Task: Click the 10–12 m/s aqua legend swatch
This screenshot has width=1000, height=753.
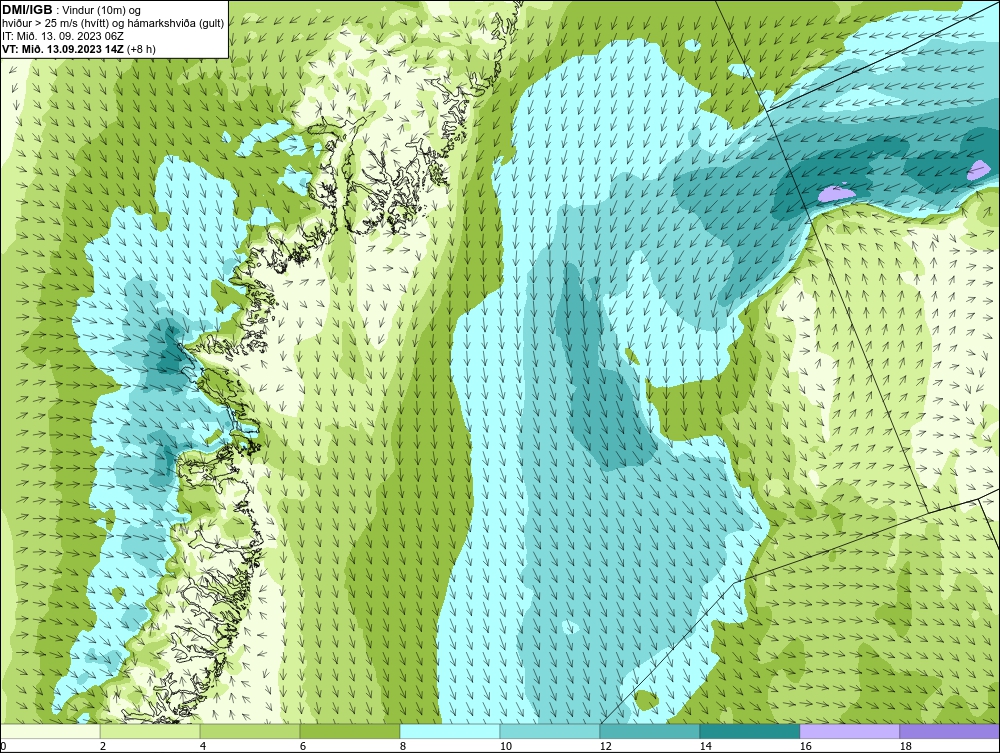Action: (550, 731)
